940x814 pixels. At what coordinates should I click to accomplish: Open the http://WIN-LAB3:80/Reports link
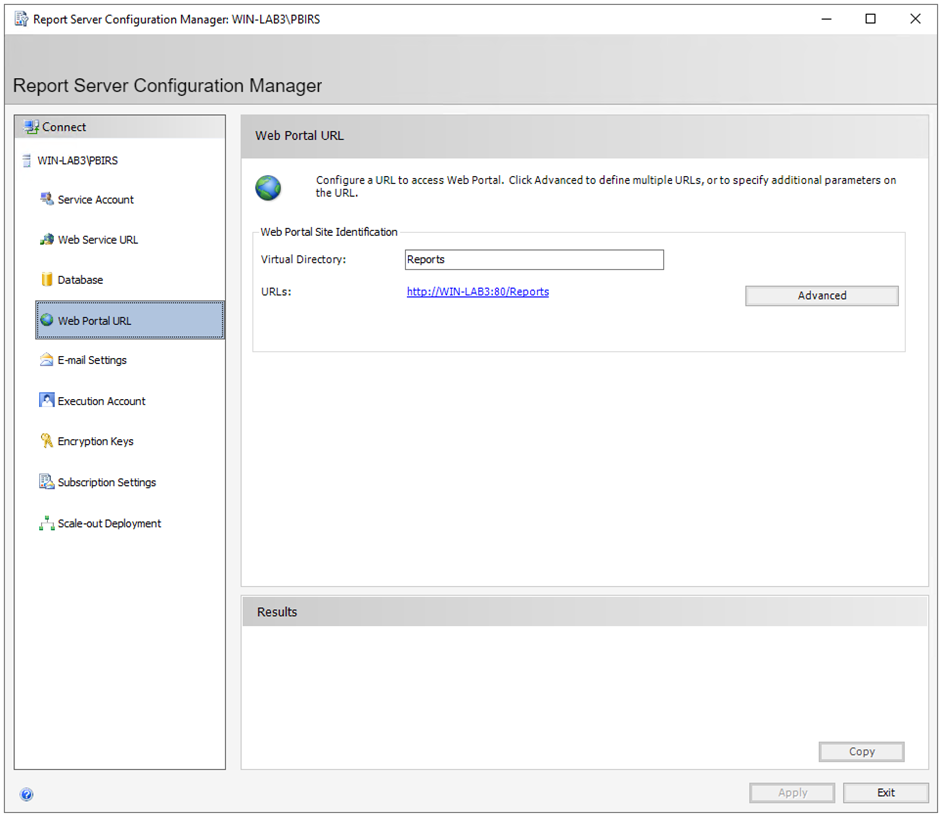(x=478, y=291)
